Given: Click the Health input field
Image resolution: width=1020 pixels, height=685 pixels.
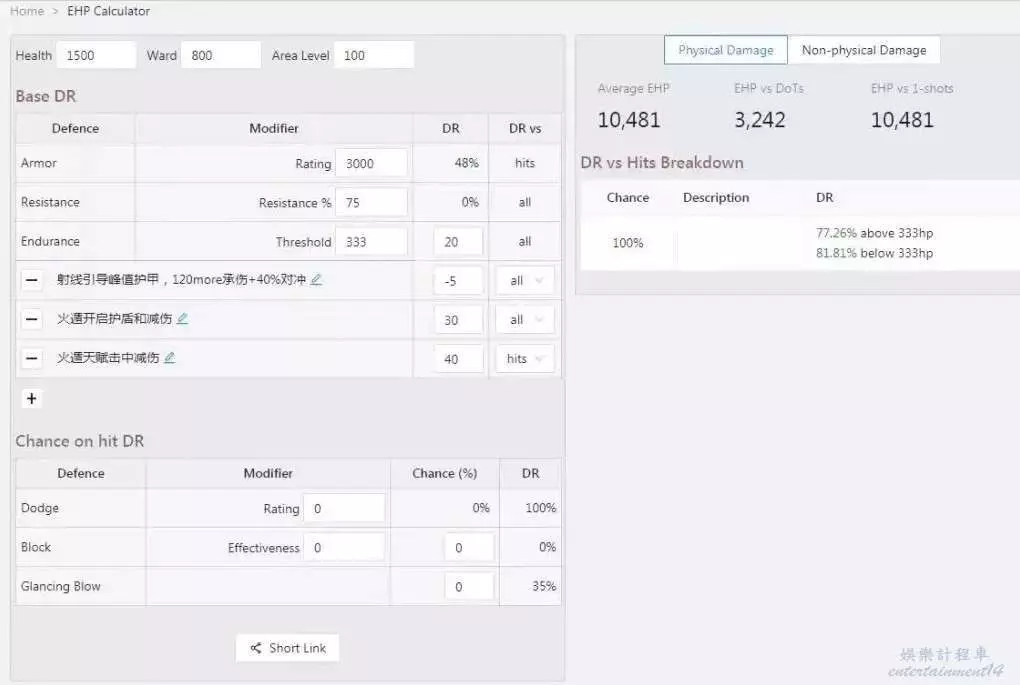Looking at the screenshot, I should pyautogui.click(x=96, y=55).
